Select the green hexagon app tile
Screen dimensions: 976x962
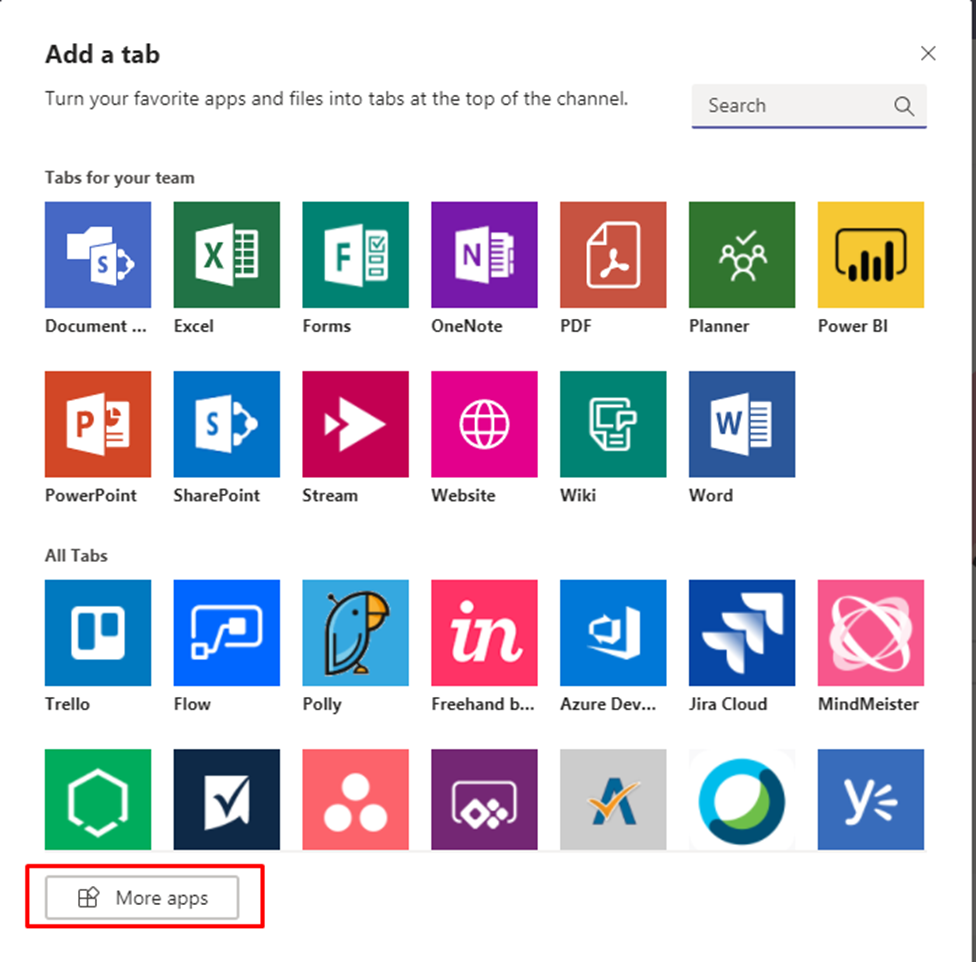98,800
